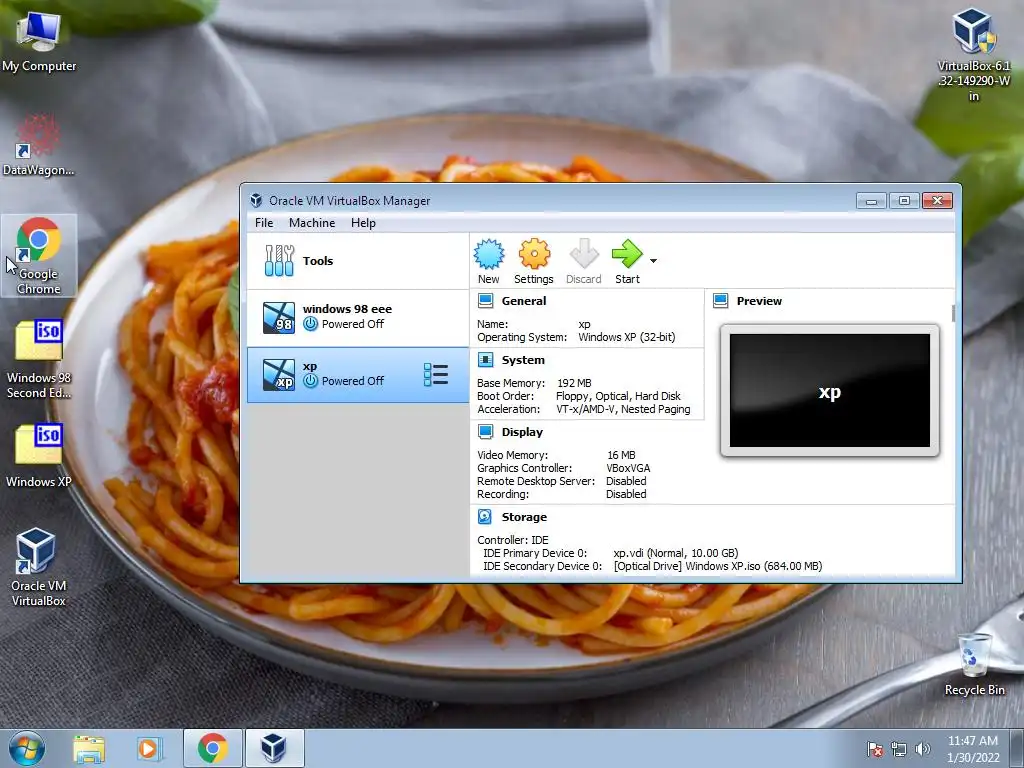Click the Storage section disk icon

[485, 517]
